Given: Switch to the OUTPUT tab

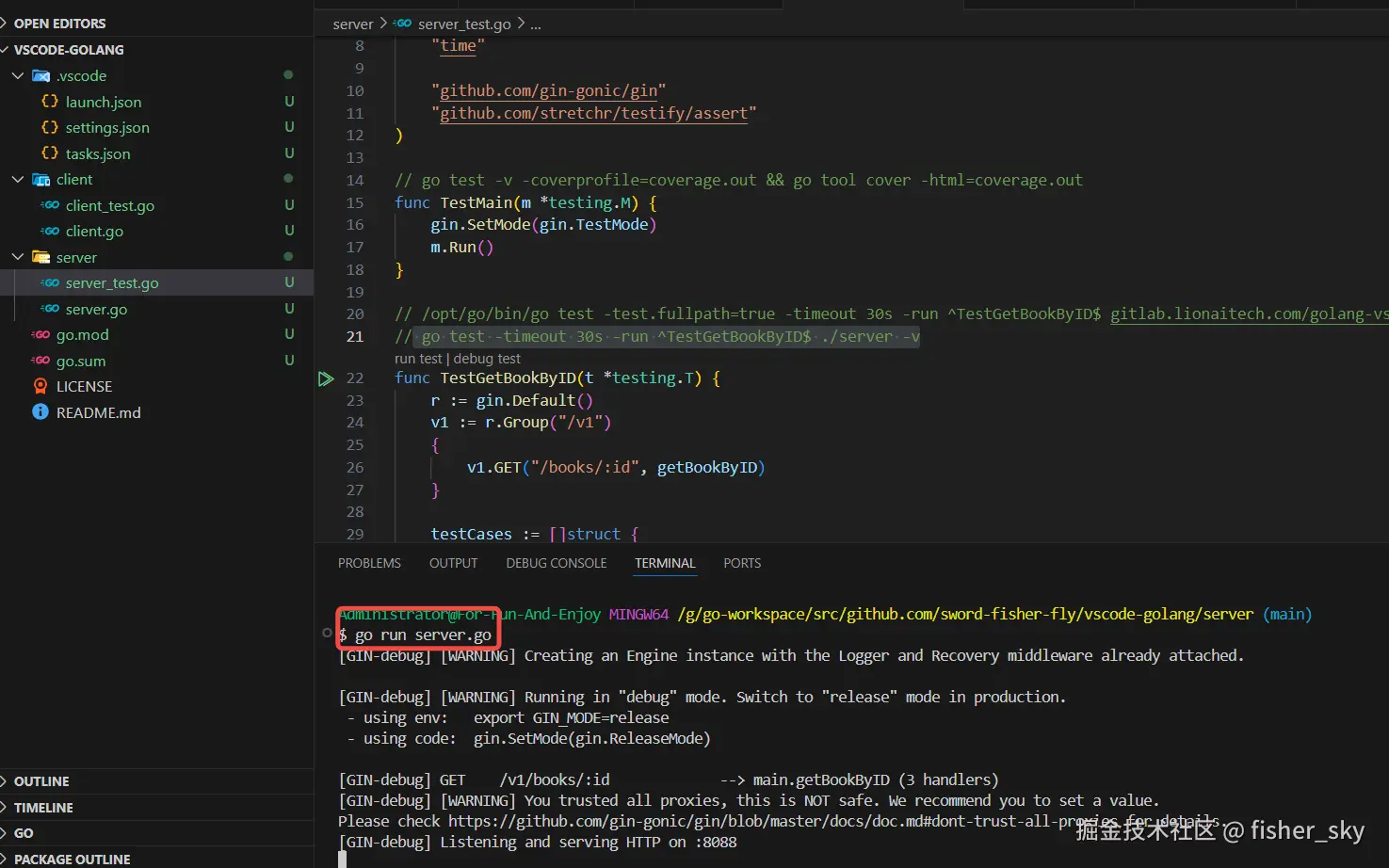Looking at the screenshot, I should coord(453,563).
